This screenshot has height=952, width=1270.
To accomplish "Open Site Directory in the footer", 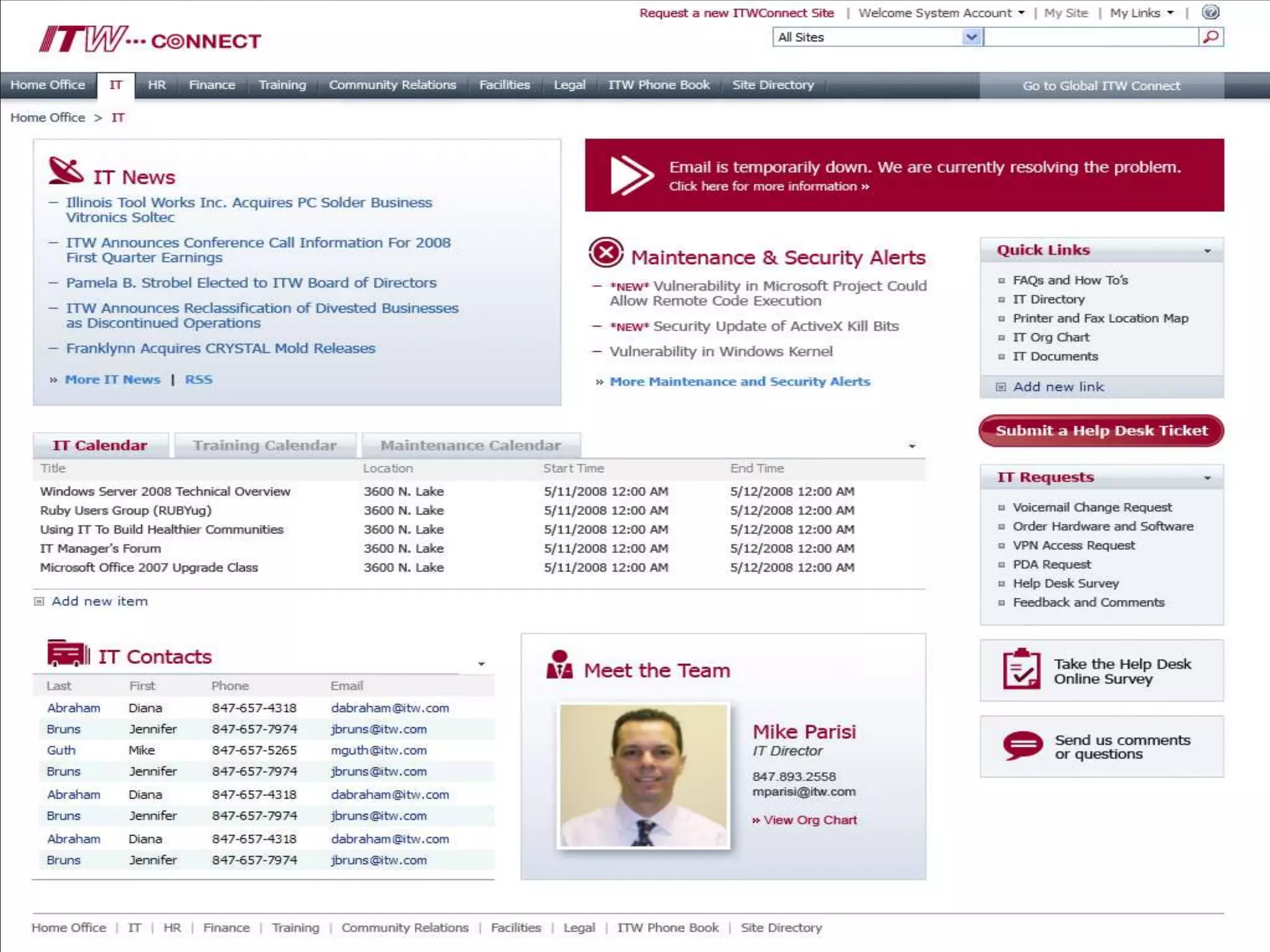I will click(x=781, y=928).
